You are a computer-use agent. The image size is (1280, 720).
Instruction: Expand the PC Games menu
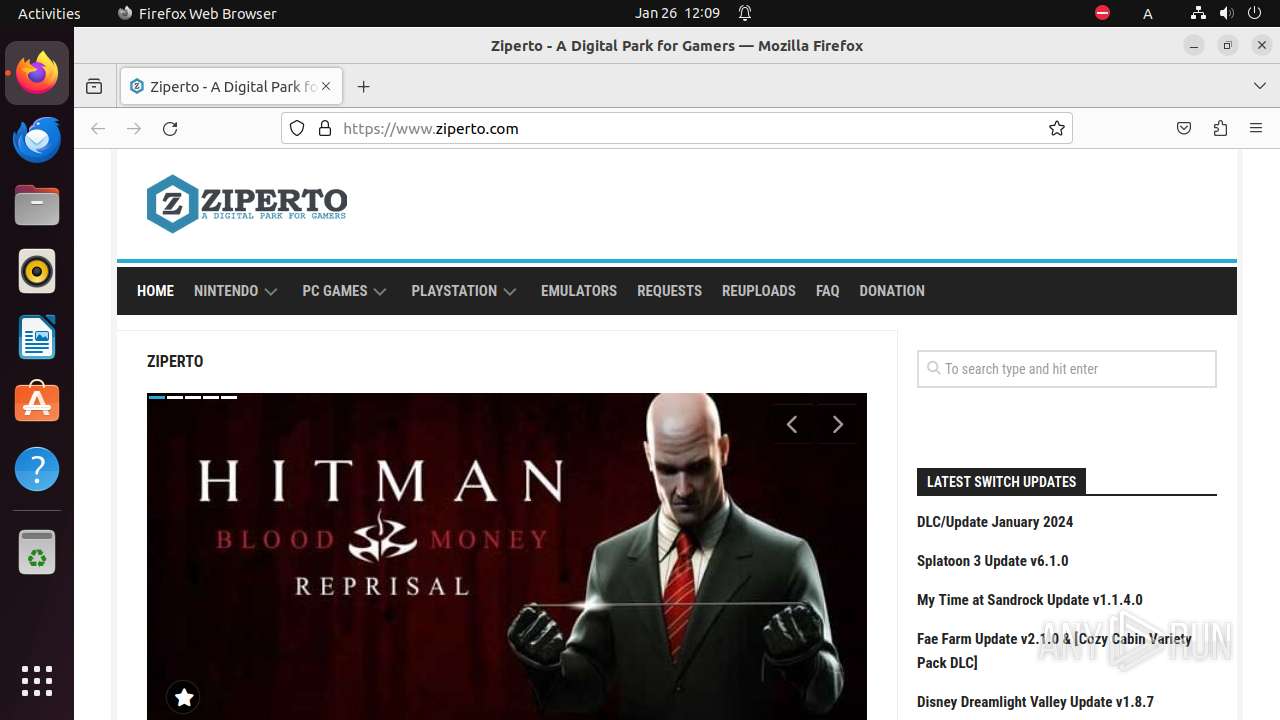tap(345, 291)
